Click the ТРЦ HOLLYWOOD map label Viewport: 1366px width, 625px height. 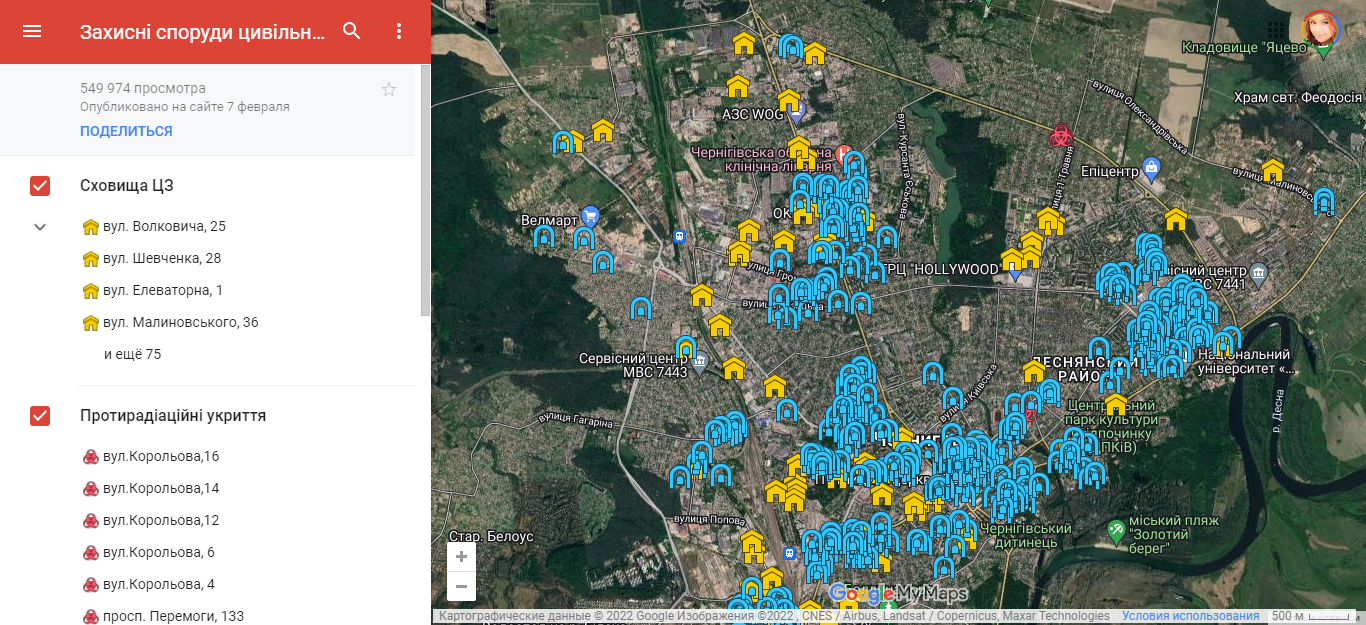(938, 270)
